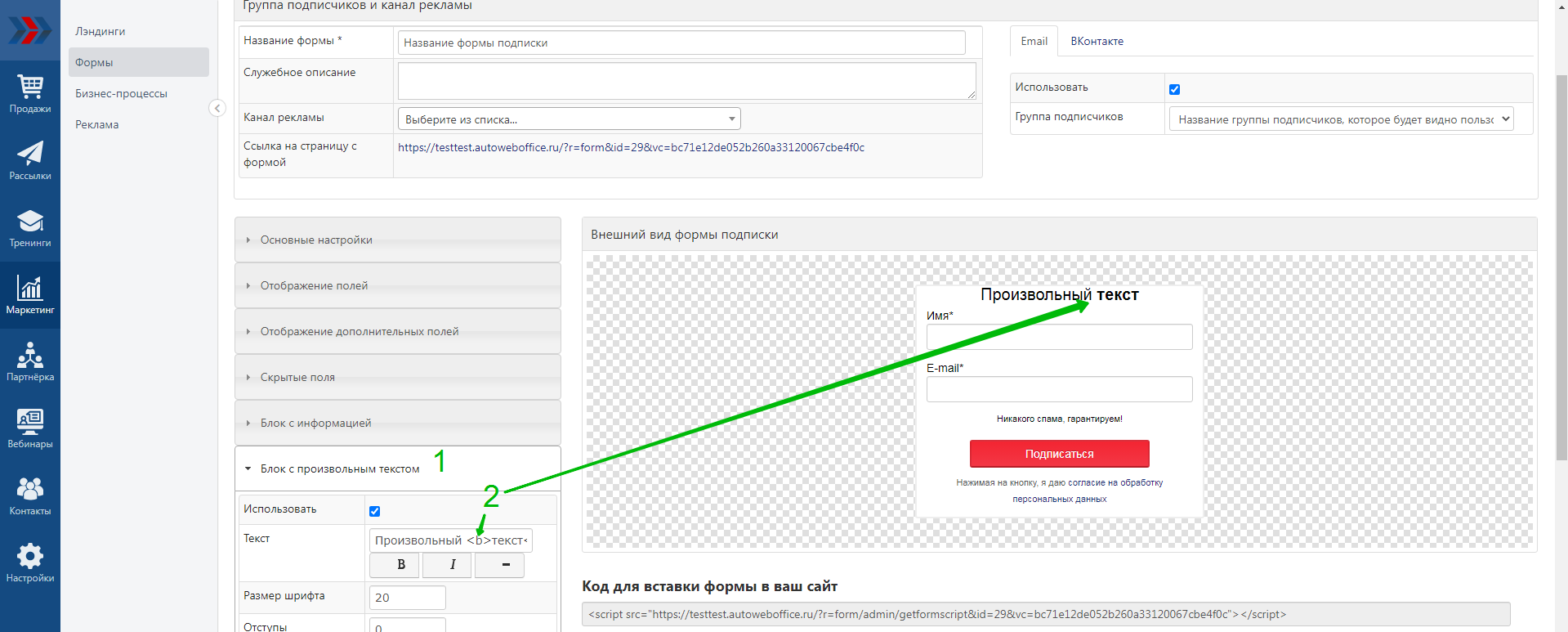
Task: Uncheck Использовать in the произвольный текст block
Action: tap(374, 511)
